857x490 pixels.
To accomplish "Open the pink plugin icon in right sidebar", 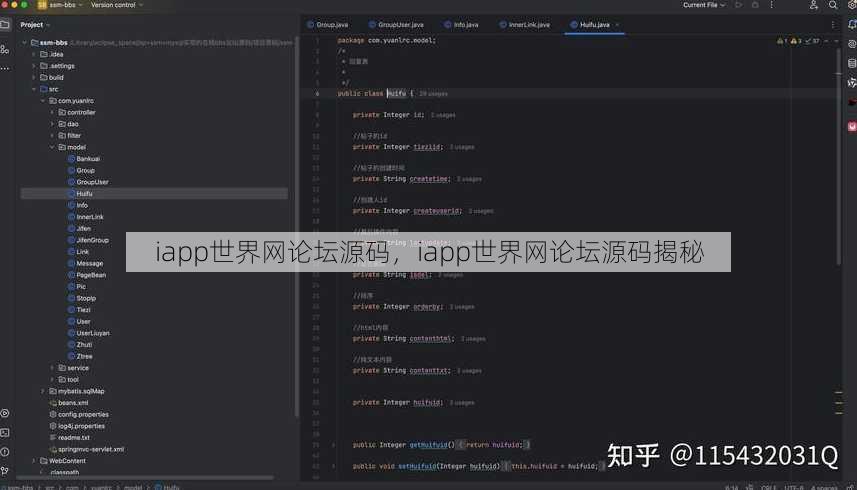I will pyautogui.click(x=852, y=127).
